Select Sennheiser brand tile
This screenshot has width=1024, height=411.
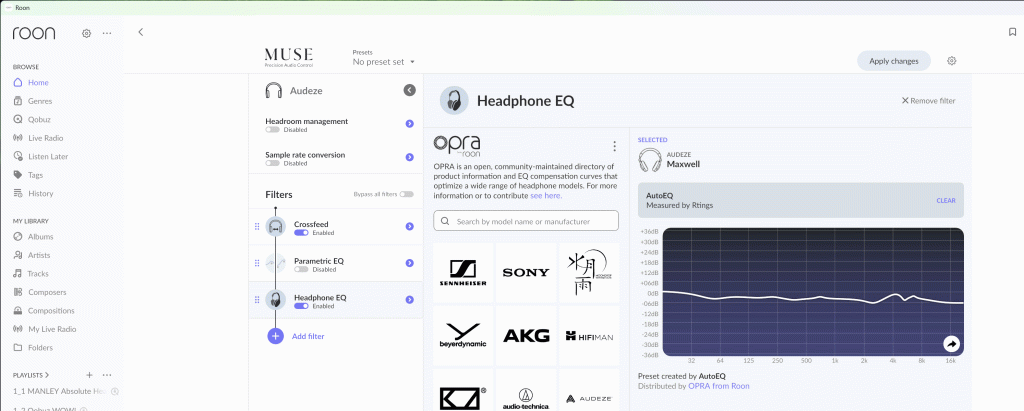coord(463,272)
